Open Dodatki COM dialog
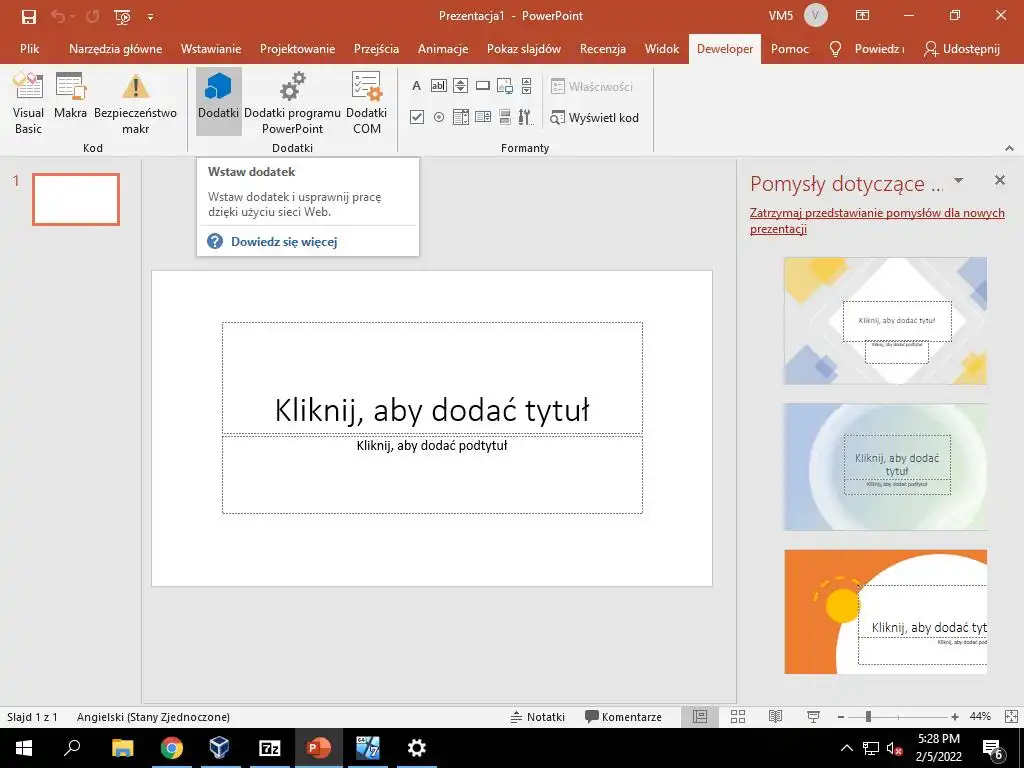Viewport: 1024px width, 768px height. point(366,102)
